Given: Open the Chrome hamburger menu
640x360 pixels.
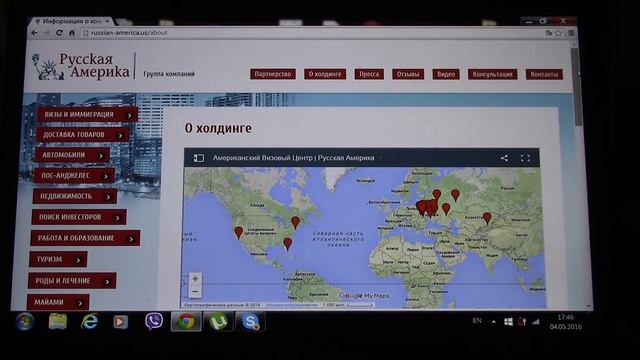Looking at the screenshot, I should click(571, 33).
